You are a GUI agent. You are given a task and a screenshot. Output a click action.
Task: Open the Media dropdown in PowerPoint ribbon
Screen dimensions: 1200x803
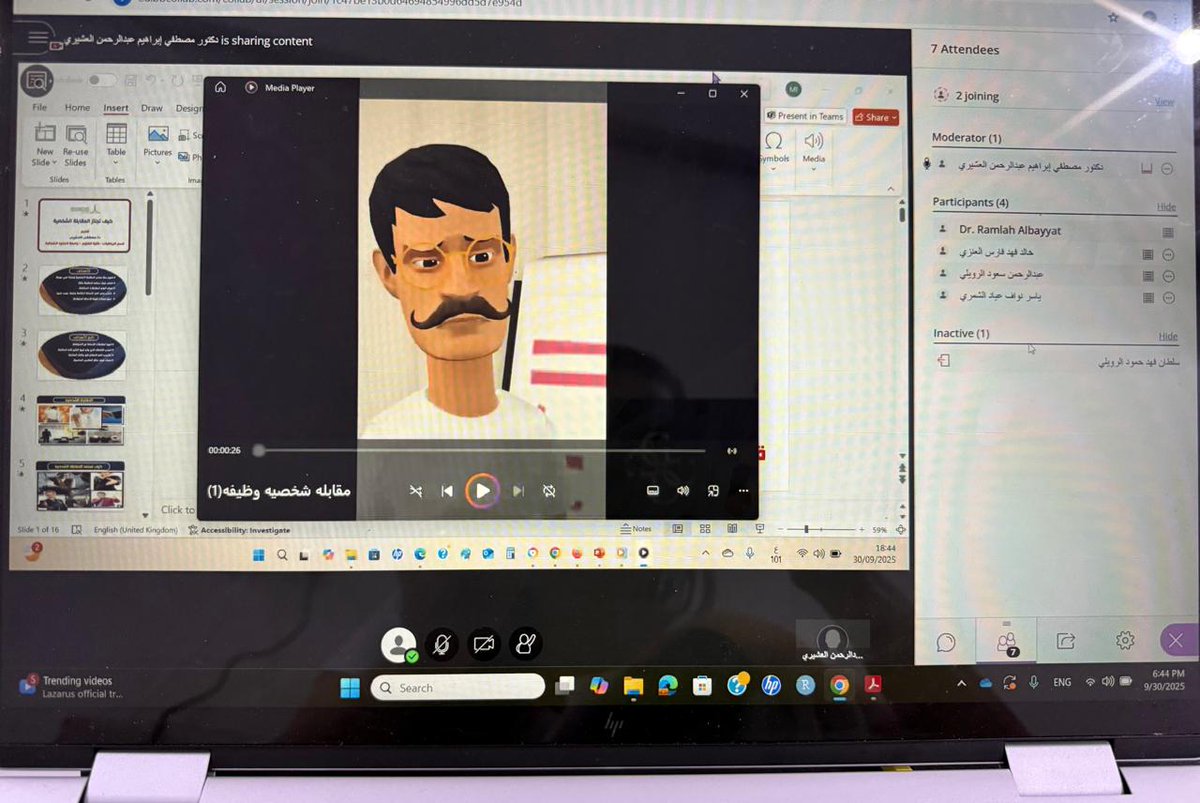[814, 150]
